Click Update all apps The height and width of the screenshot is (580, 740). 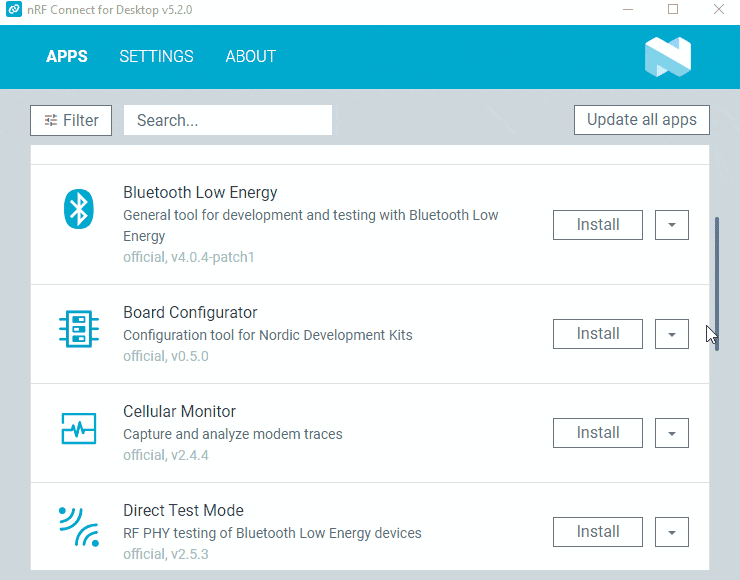[x=642, y=120]
